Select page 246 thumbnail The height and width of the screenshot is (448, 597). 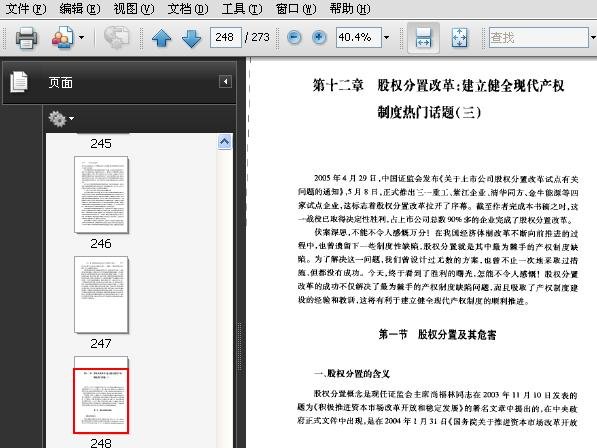click(101, 195)
